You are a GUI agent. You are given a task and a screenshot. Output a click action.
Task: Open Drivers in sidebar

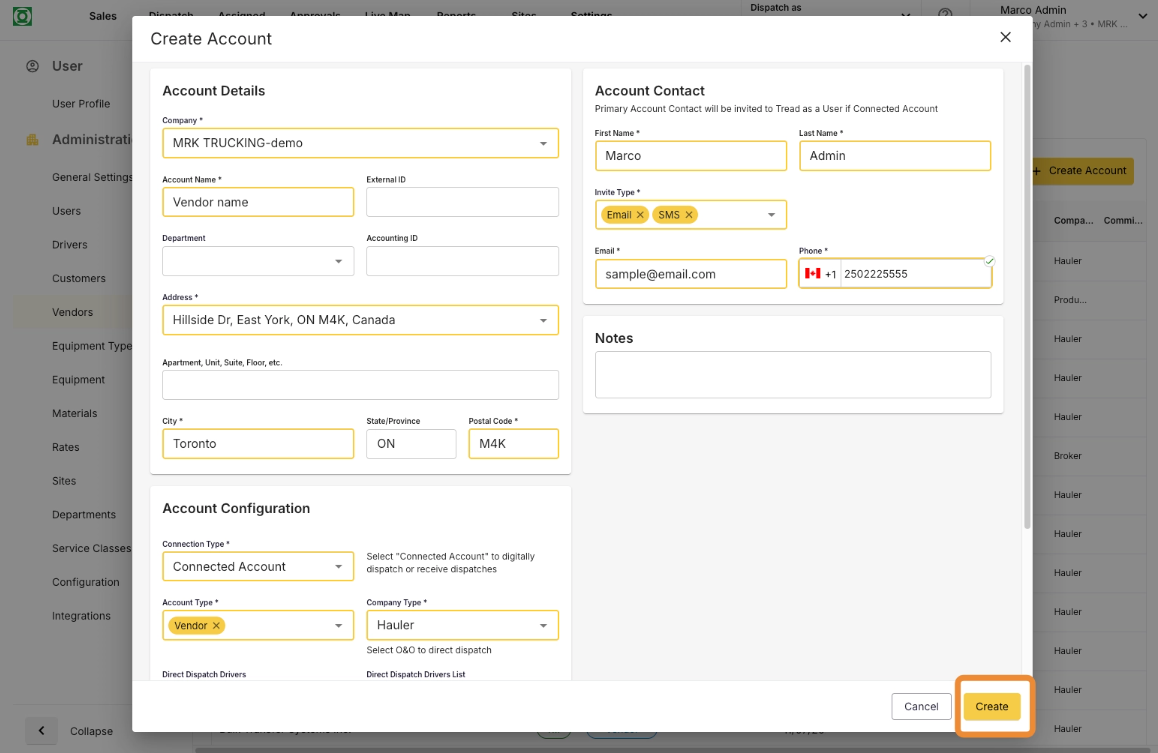click(69, 245)
